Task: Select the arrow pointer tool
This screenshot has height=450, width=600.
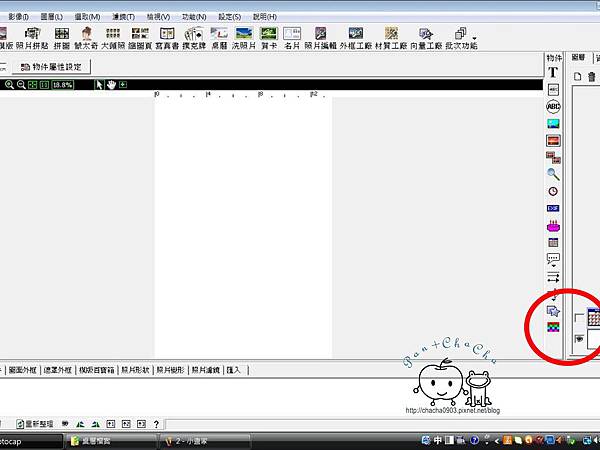Action: coord(99,85)
